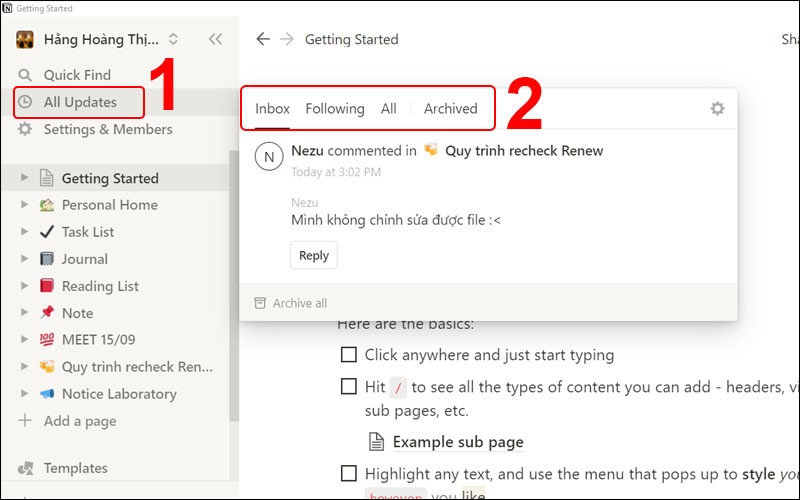Screen dimensions: 800x500
Task: Click the forward navigation arrow
Action: click(x=287, y=39)
